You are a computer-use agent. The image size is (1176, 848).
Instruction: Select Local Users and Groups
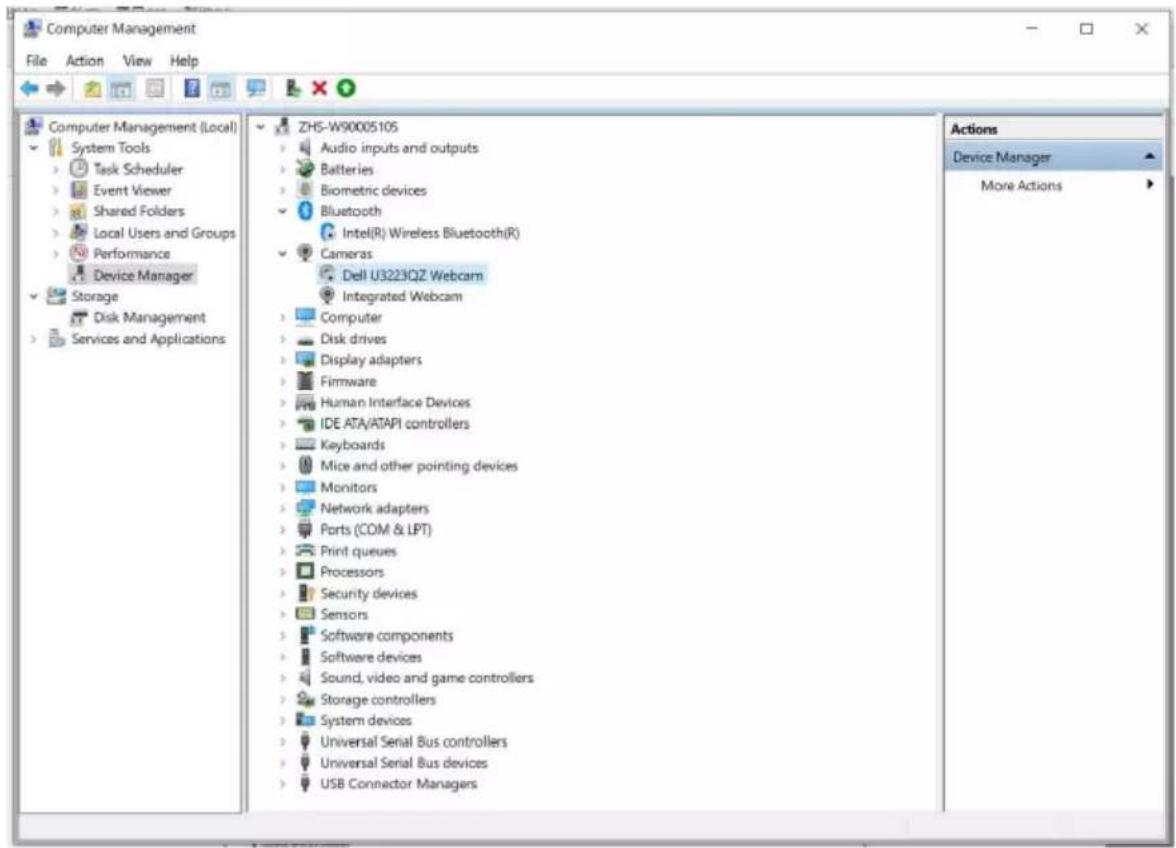[x=164, y=232]
